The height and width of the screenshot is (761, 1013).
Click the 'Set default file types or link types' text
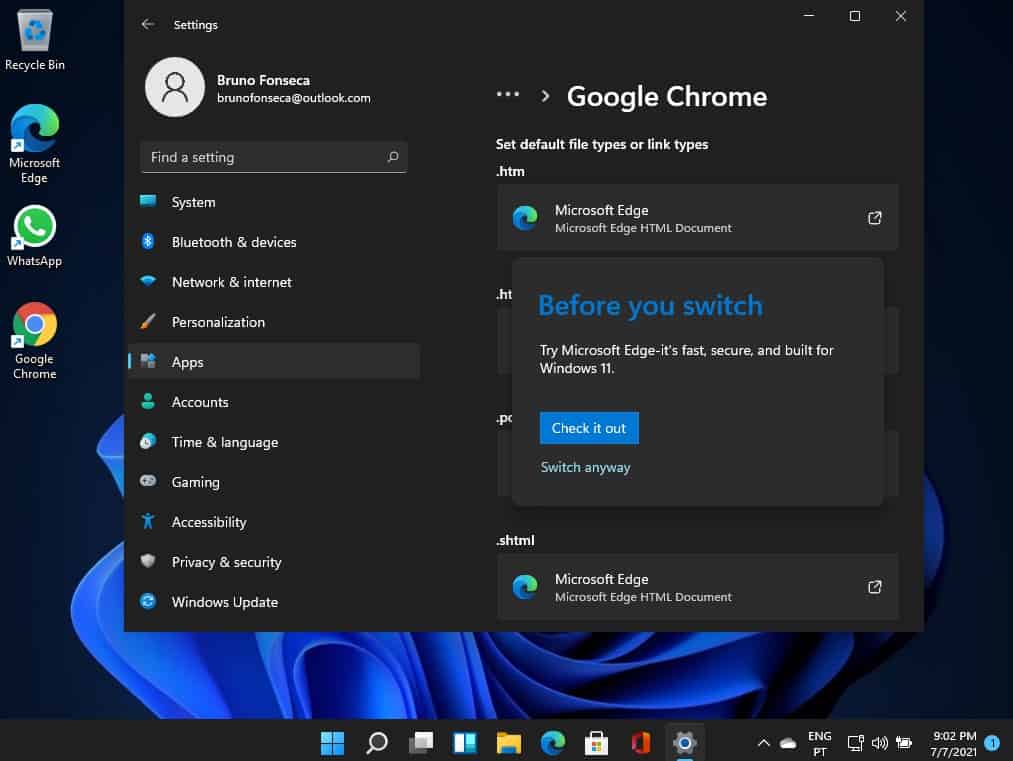pos(602,144)
